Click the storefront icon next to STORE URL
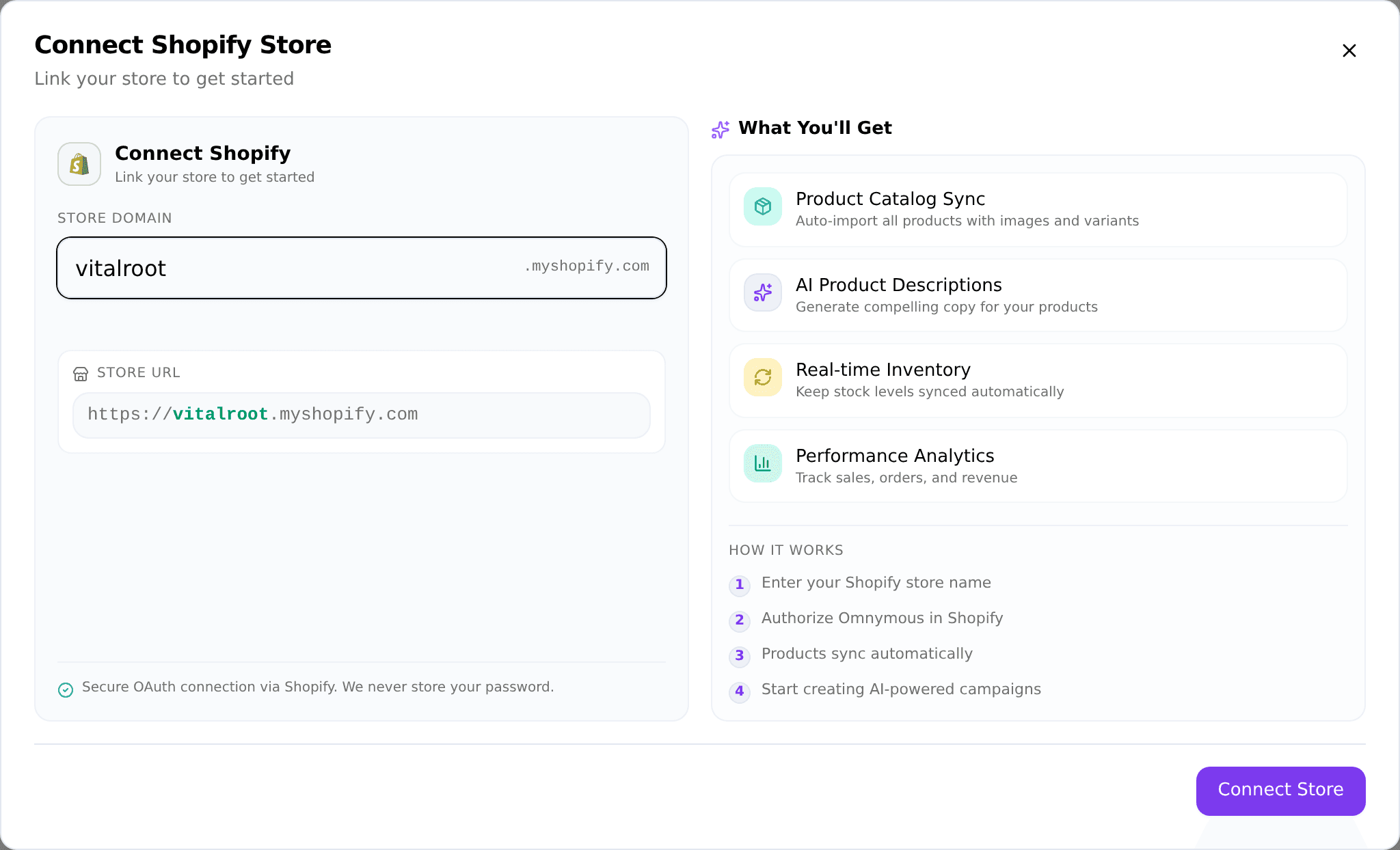 pos(81,374)
